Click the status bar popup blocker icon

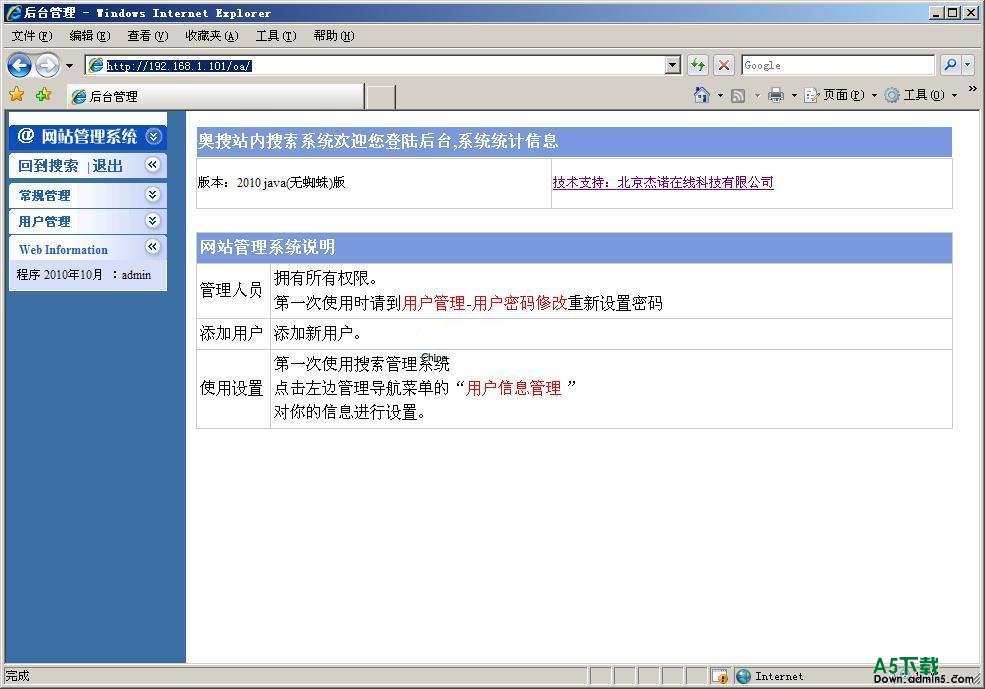tap(720, 676)
